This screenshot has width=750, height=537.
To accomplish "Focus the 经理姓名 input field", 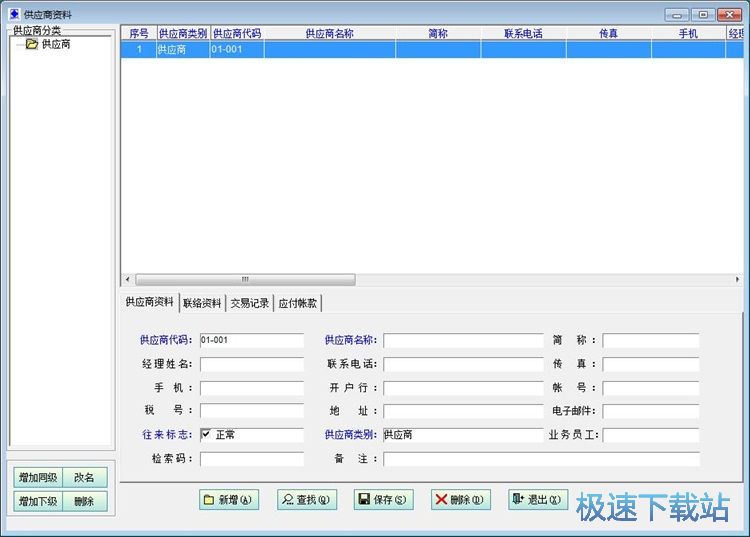I will point(252,364).
